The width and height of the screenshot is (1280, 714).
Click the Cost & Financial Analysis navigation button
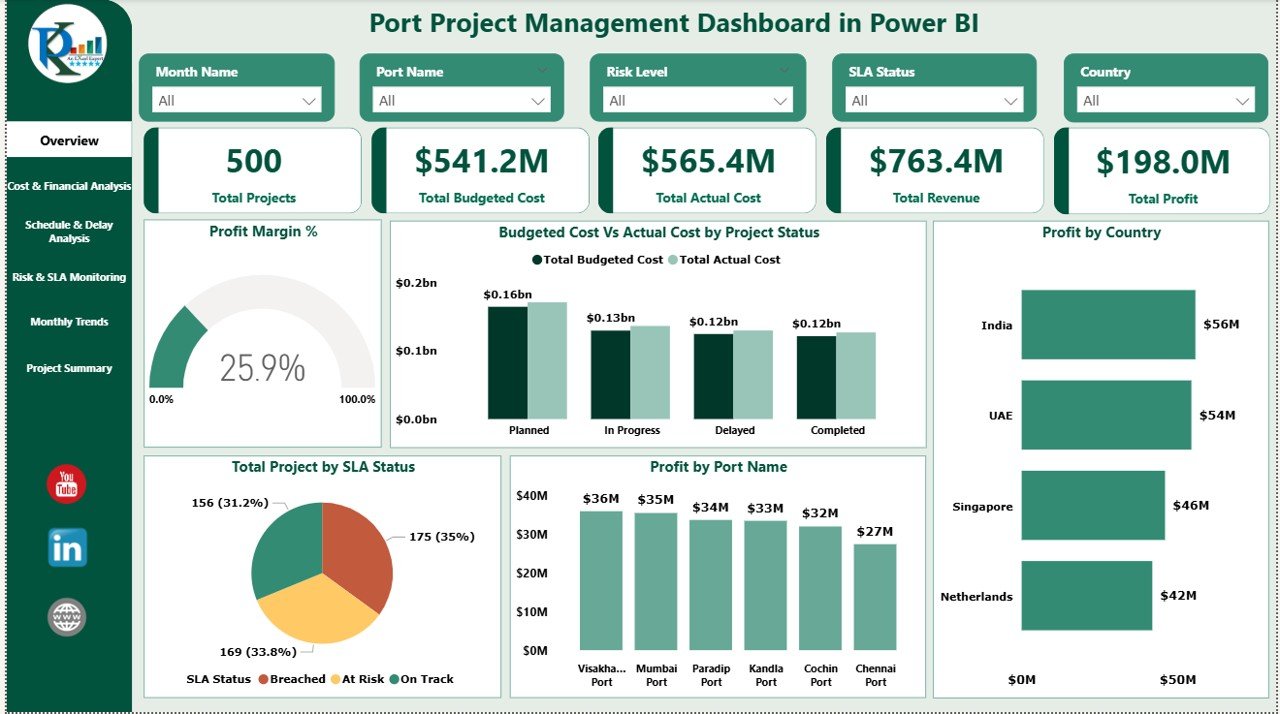click(67, 185)
